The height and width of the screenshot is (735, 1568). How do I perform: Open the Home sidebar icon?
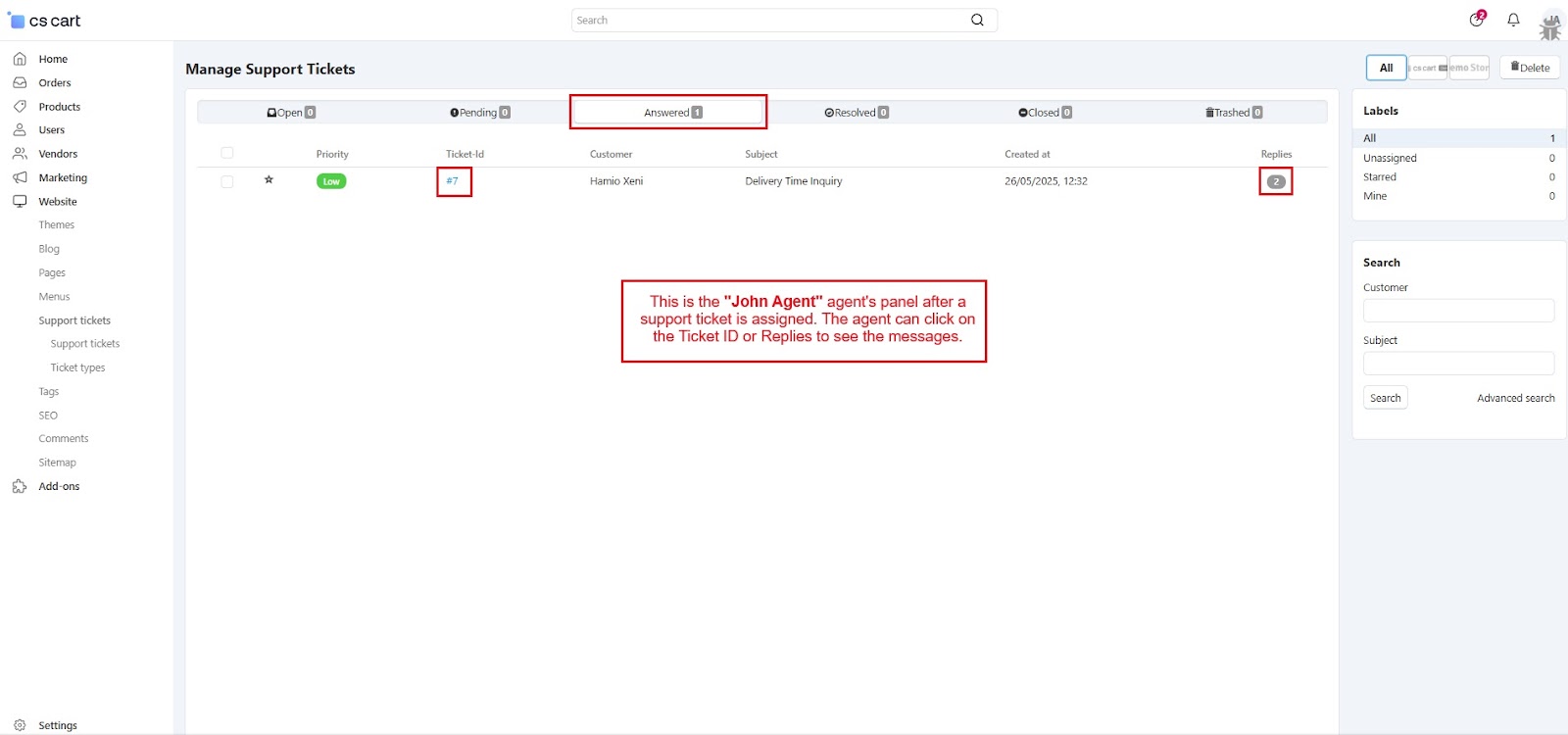pyautogui.click(x=20, y=59)
